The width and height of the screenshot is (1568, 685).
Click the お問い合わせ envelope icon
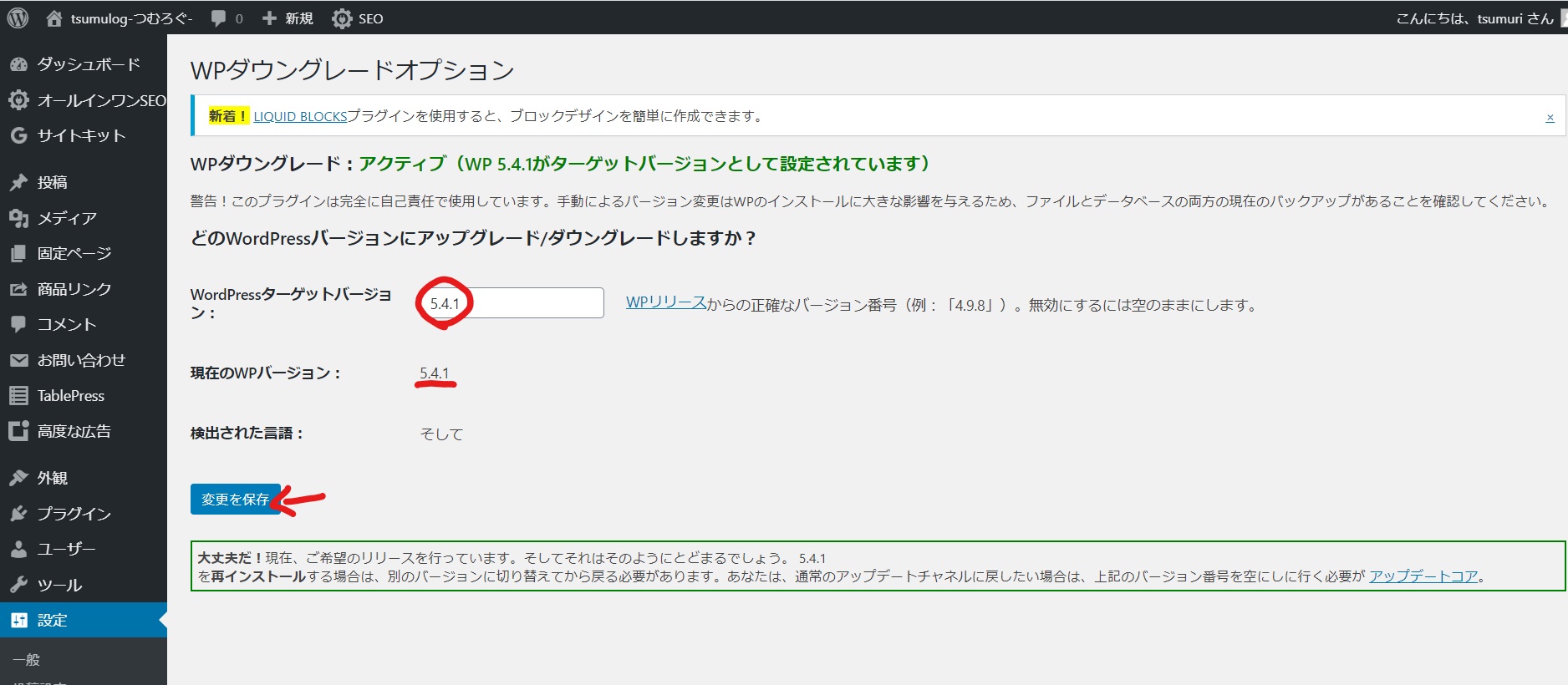[x=18, y=360]
